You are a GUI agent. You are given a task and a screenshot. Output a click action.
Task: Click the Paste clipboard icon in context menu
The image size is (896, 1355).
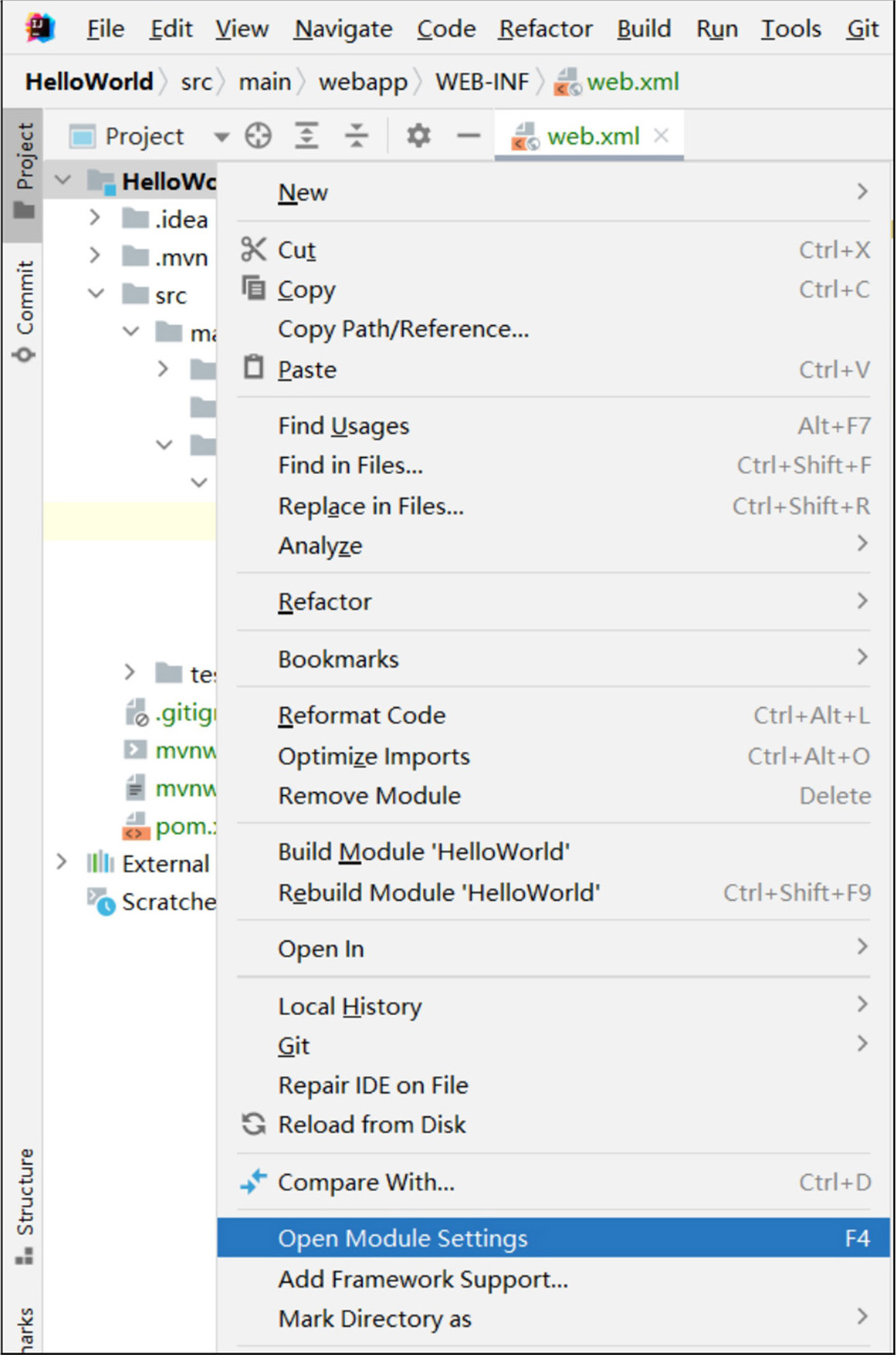[x=253, y=368]
